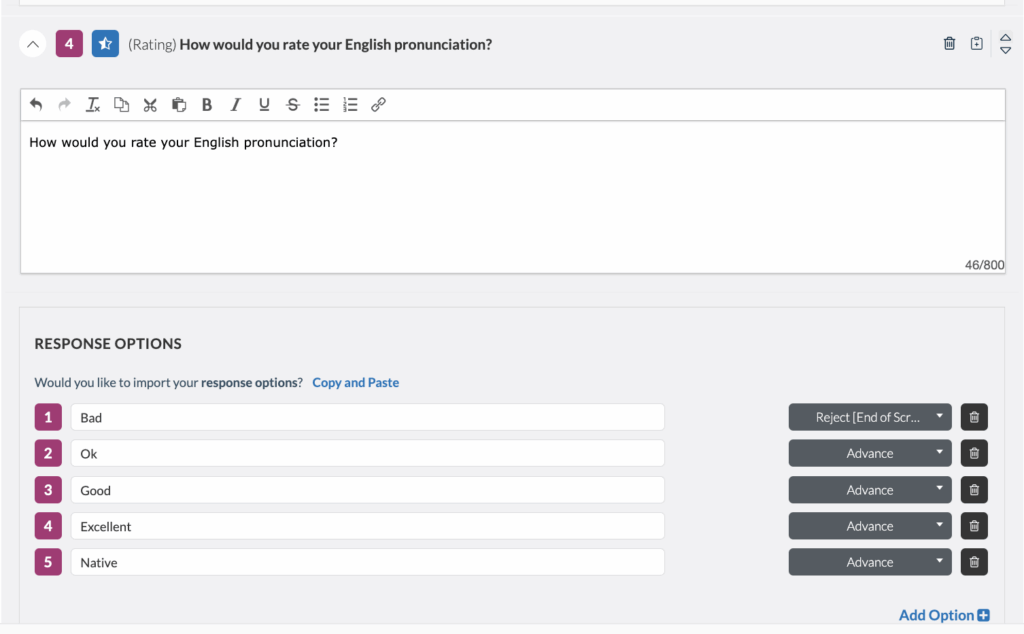Collapse question 4 using the chevron
Screen dimensions: 1024x634
[33, 43]
